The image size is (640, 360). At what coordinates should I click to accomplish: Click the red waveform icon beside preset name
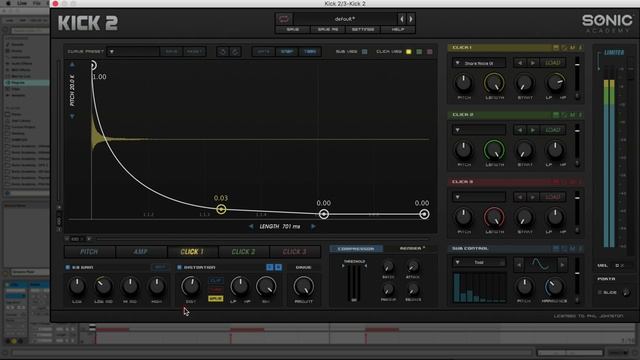[x=284, y=19]
